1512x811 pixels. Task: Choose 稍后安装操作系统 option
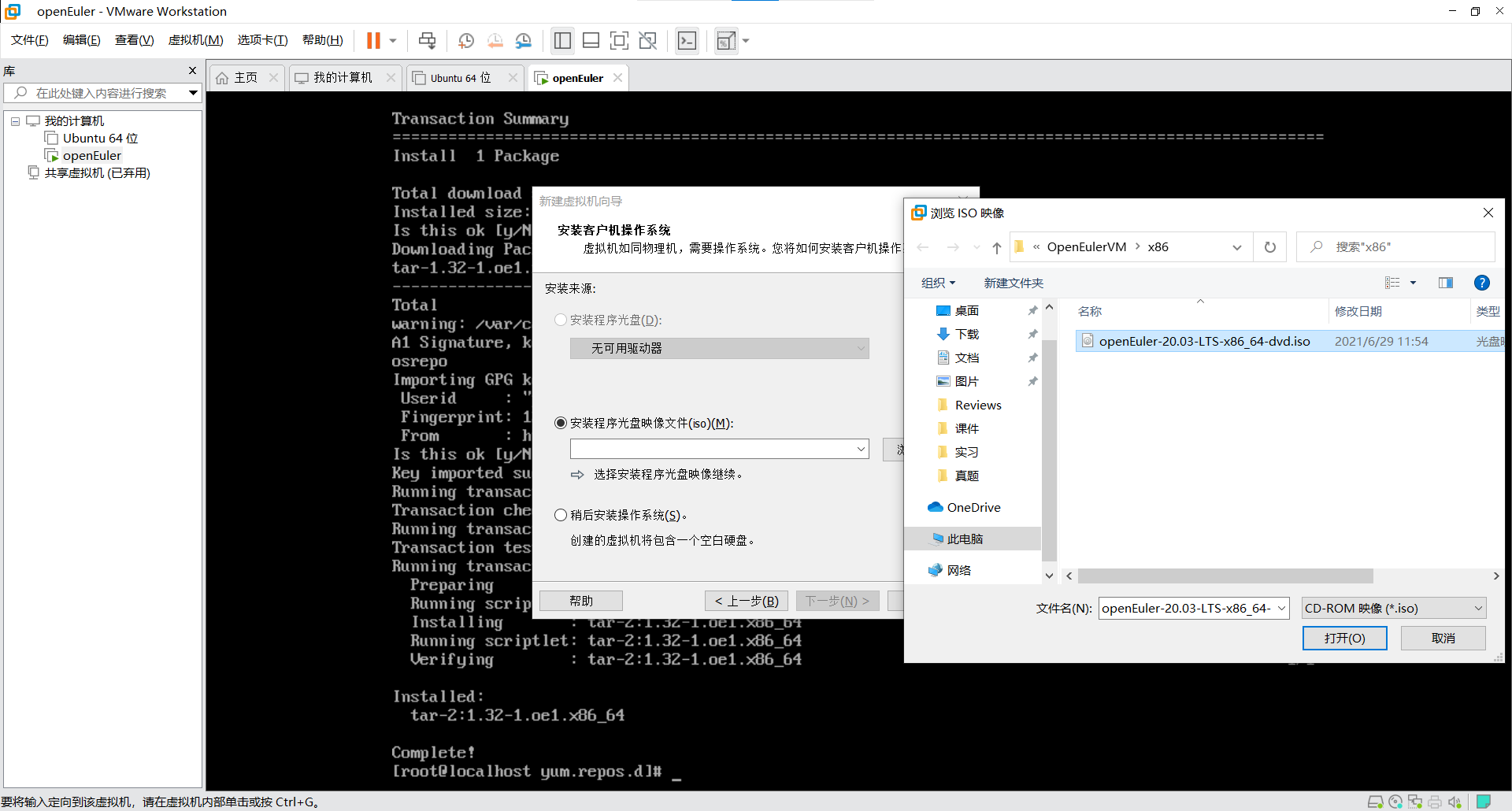click(x=560, y=514)
